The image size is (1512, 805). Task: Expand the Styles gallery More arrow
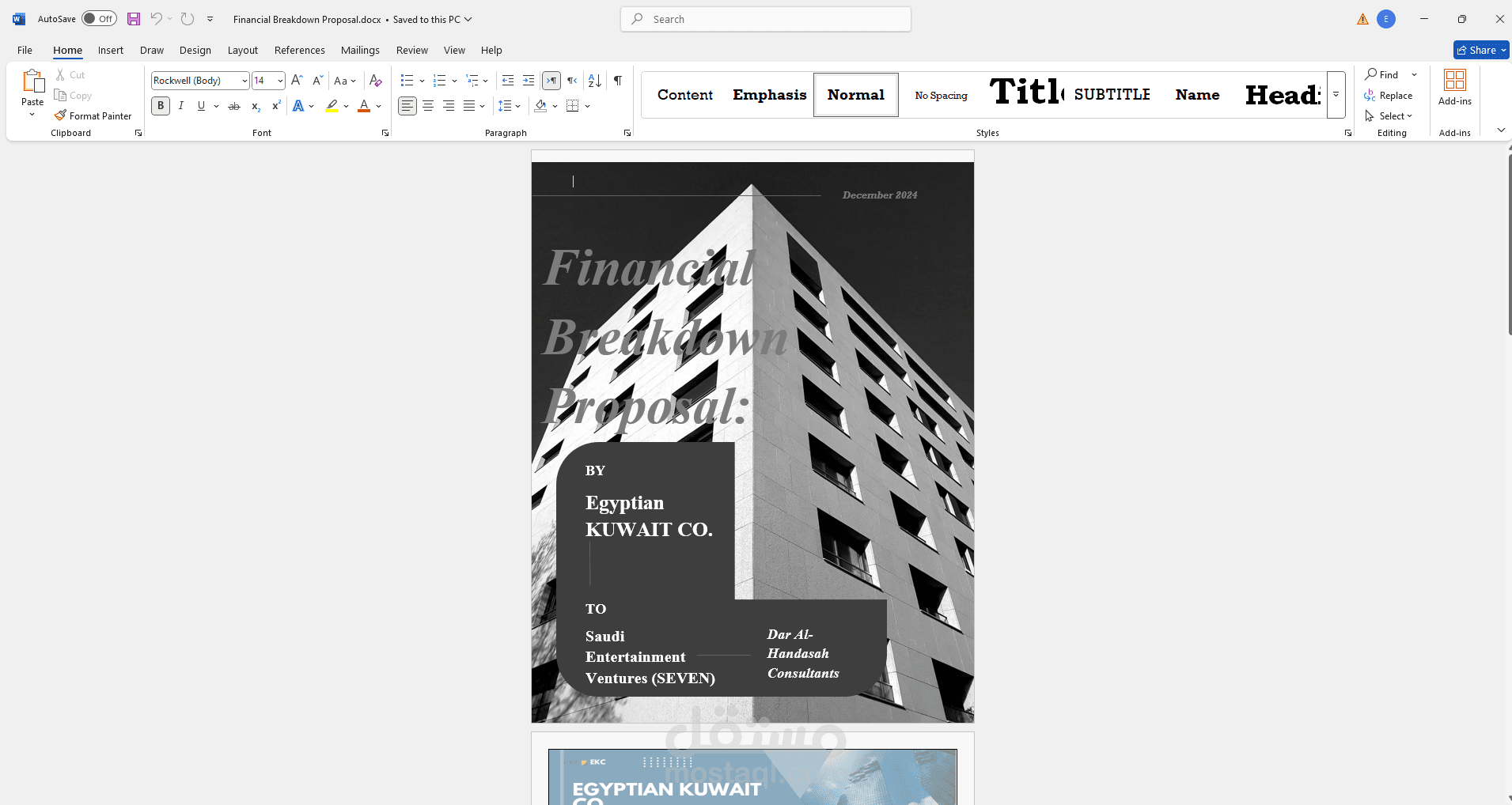point(1336,95)
